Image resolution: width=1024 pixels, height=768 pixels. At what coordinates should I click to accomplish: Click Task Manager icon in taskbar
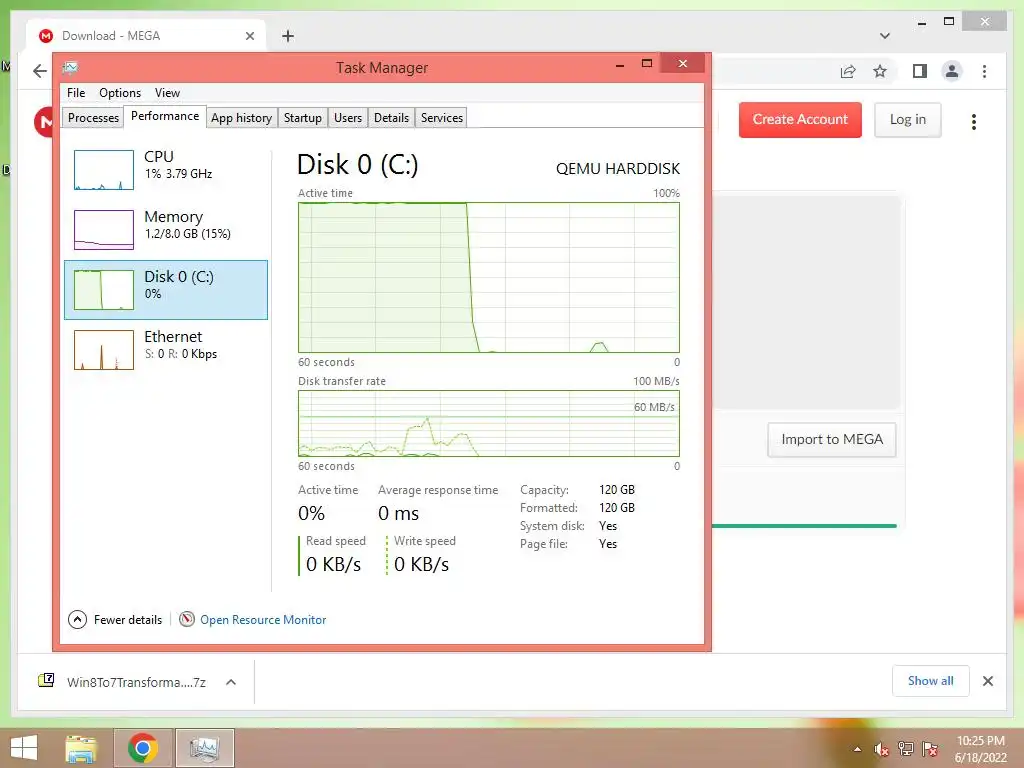click(x=204, y=748)
